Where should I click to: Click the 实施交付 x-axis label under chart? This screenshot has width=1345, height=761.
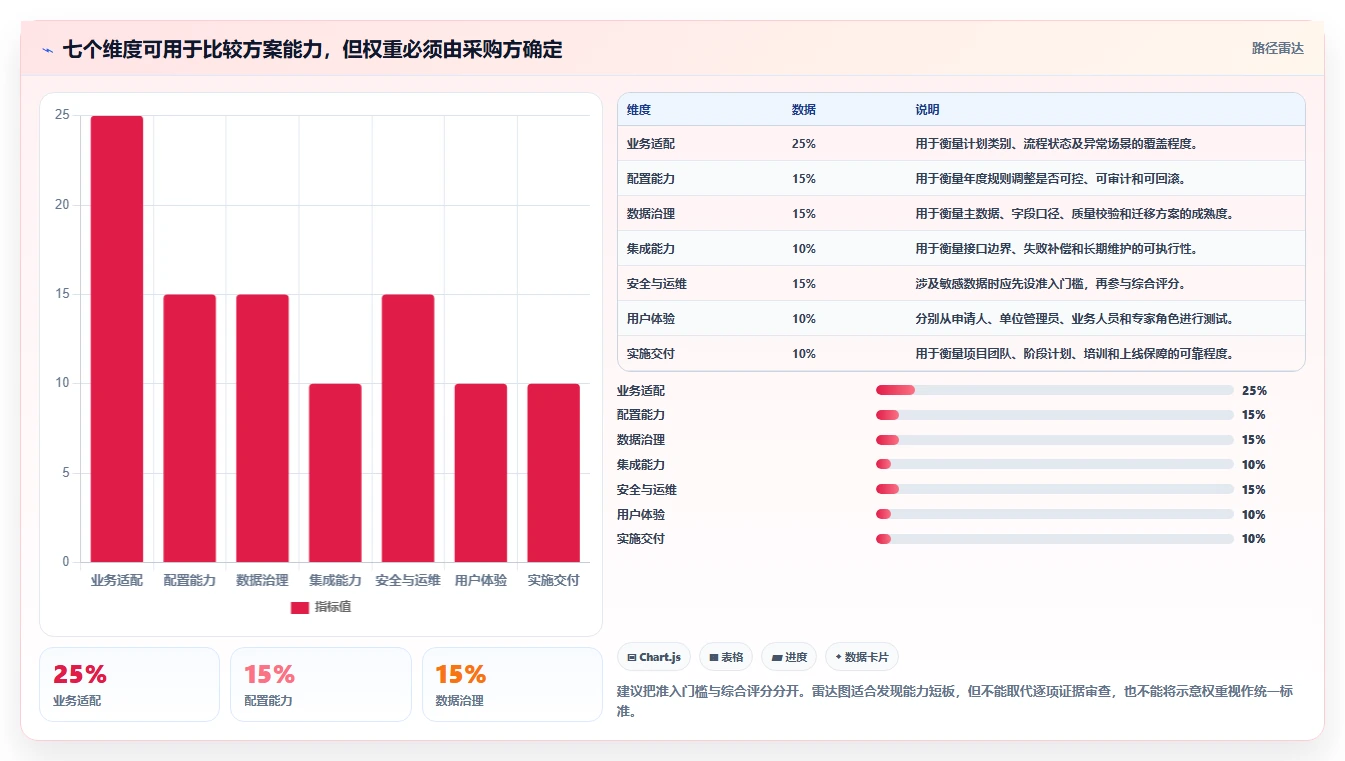tap(554, 580)
